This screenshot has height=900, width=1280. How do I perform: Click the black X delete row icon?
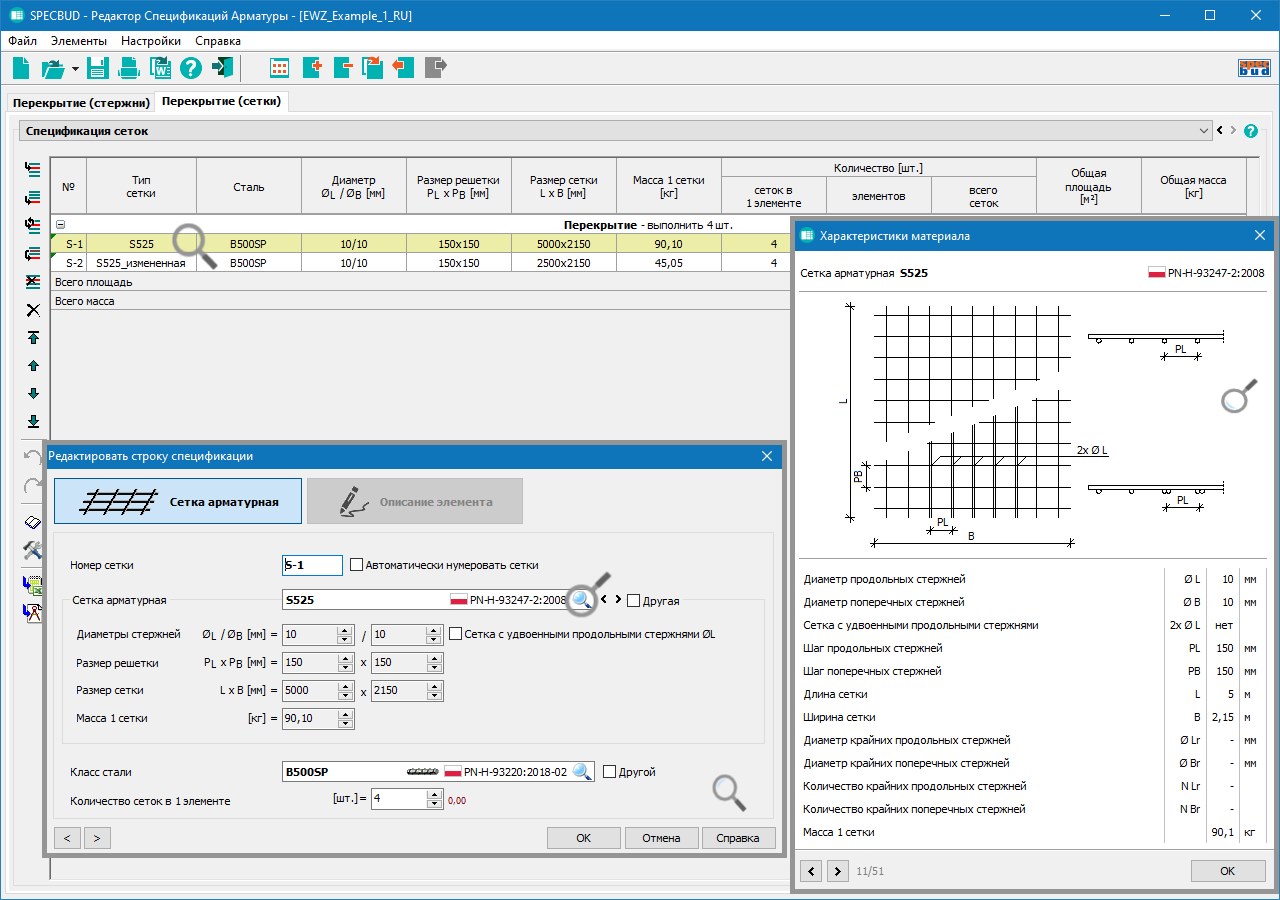[33, 310]
